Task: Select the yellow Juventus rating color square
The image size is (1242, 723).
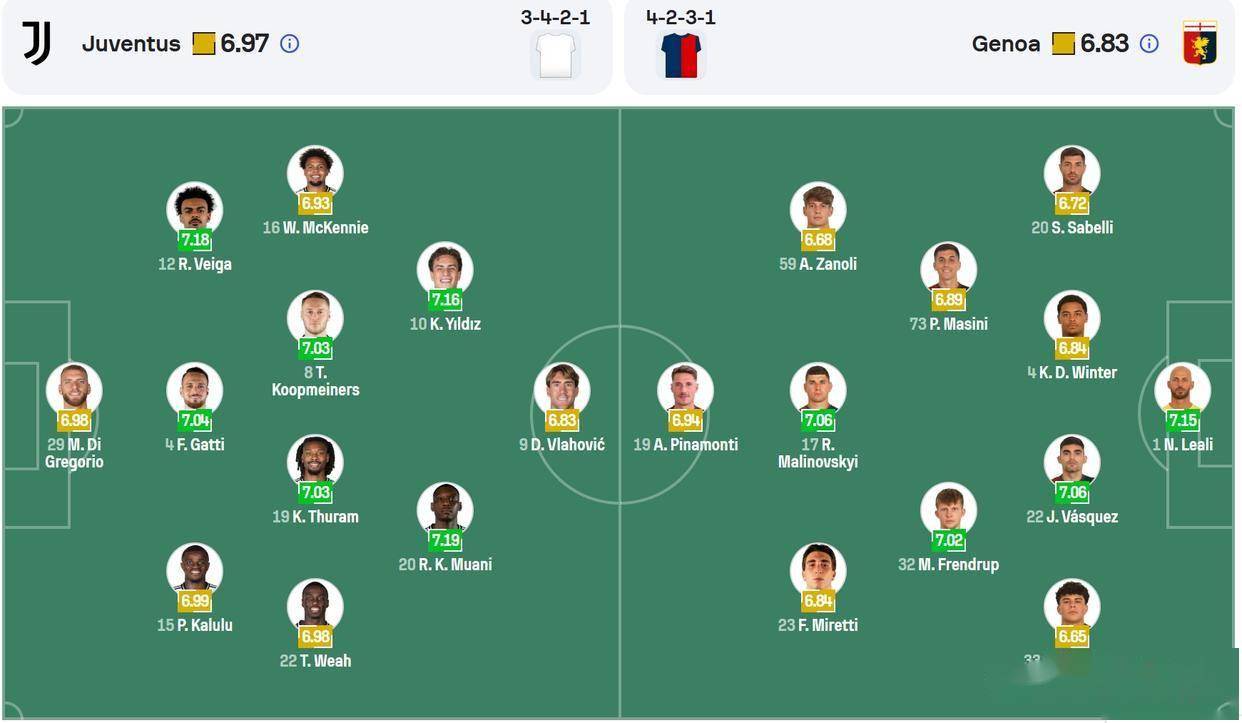Action: coord(204,44)
